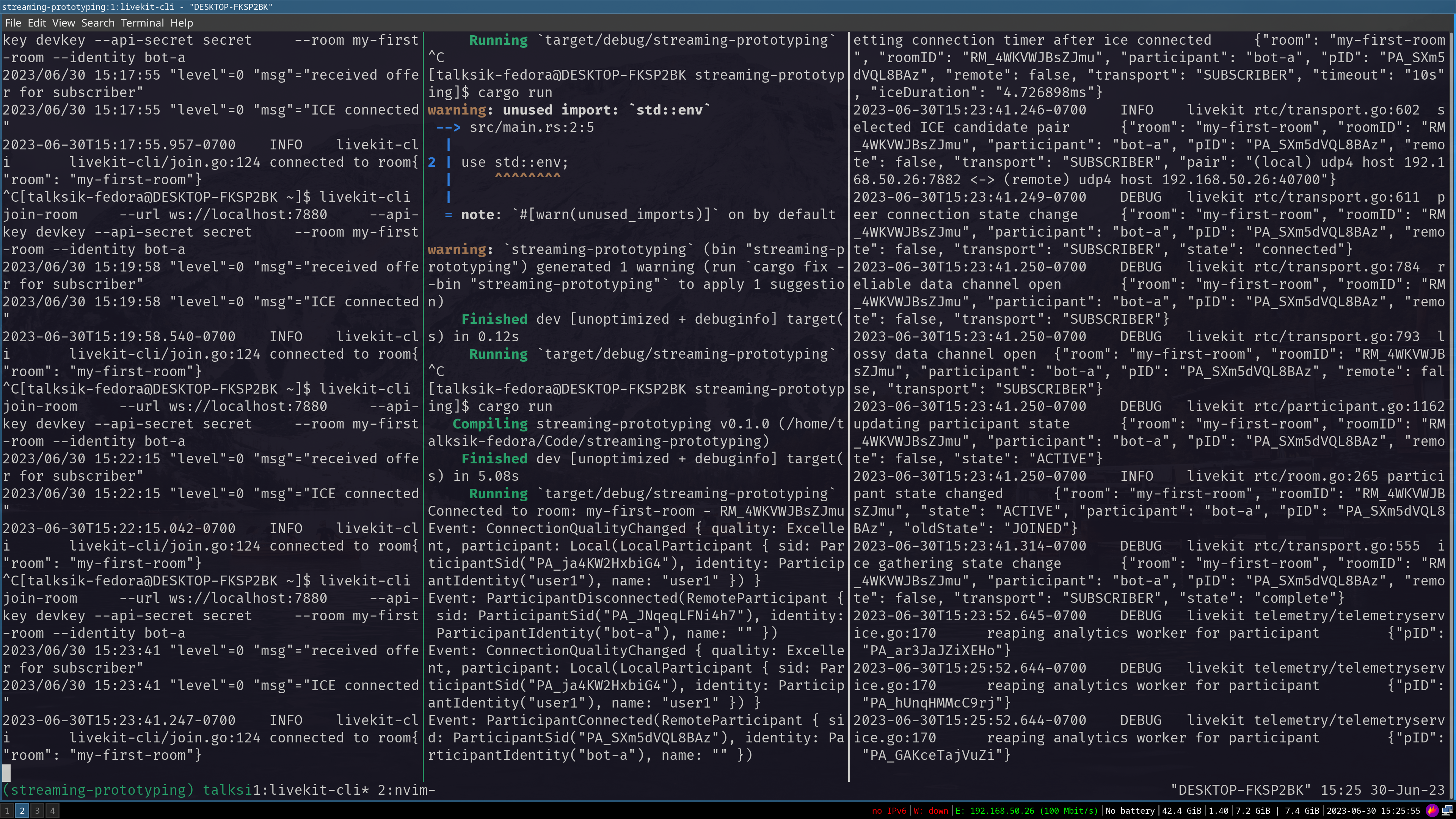Click 'Event: ParticipantConnected' line in middle pane
The width and height of the screenshot is (1456, 819).
click(635, 737)
